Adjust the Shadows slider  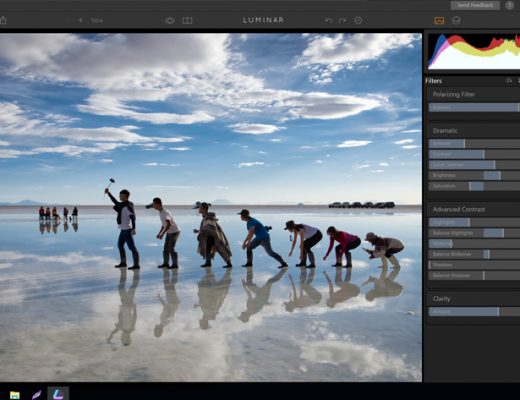pyautogui.click(x=474, y=265)
